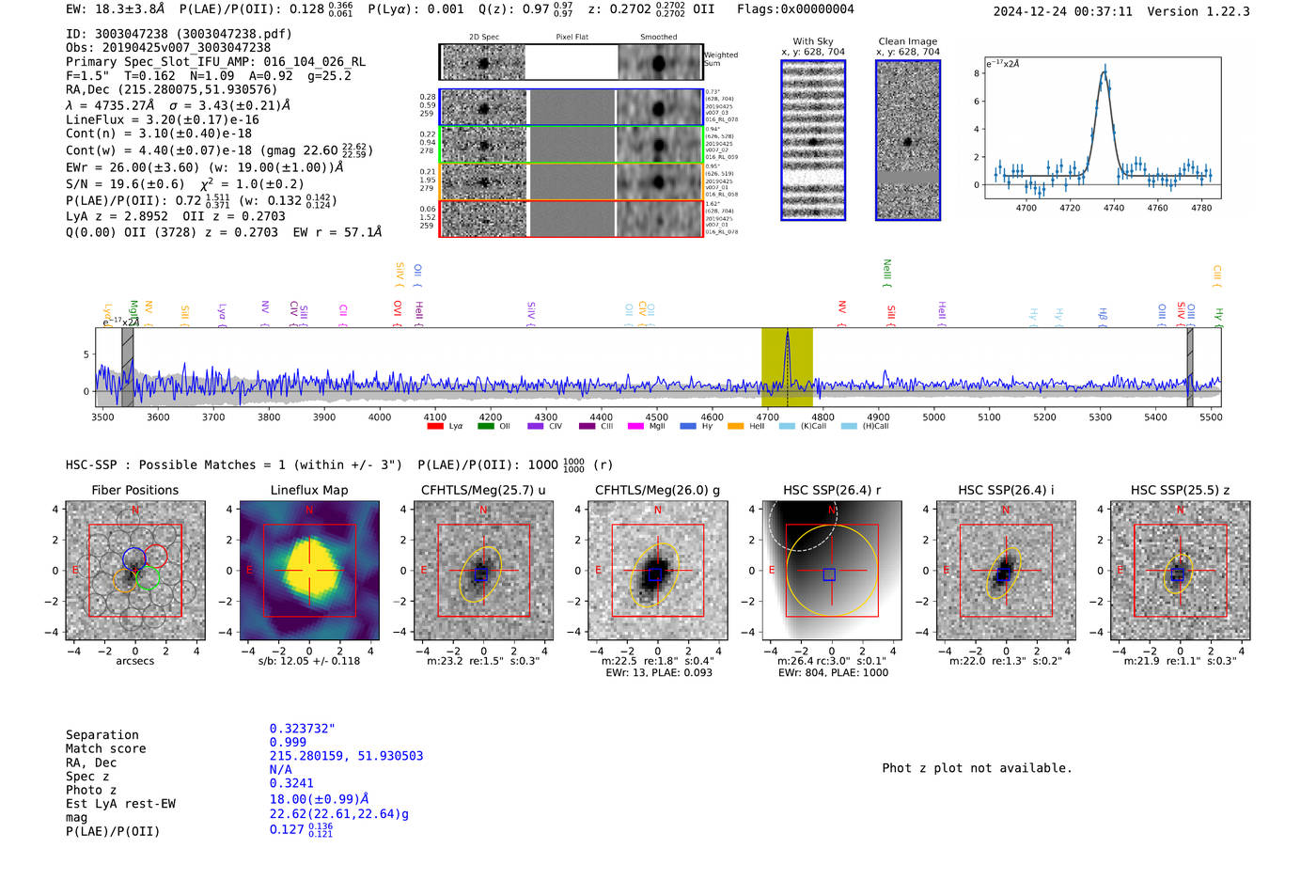Image resolution: width=1316 pixels, height=896 pixels.
Task: Click the 2D Spec column header
Action: click(x=484, y=37)
